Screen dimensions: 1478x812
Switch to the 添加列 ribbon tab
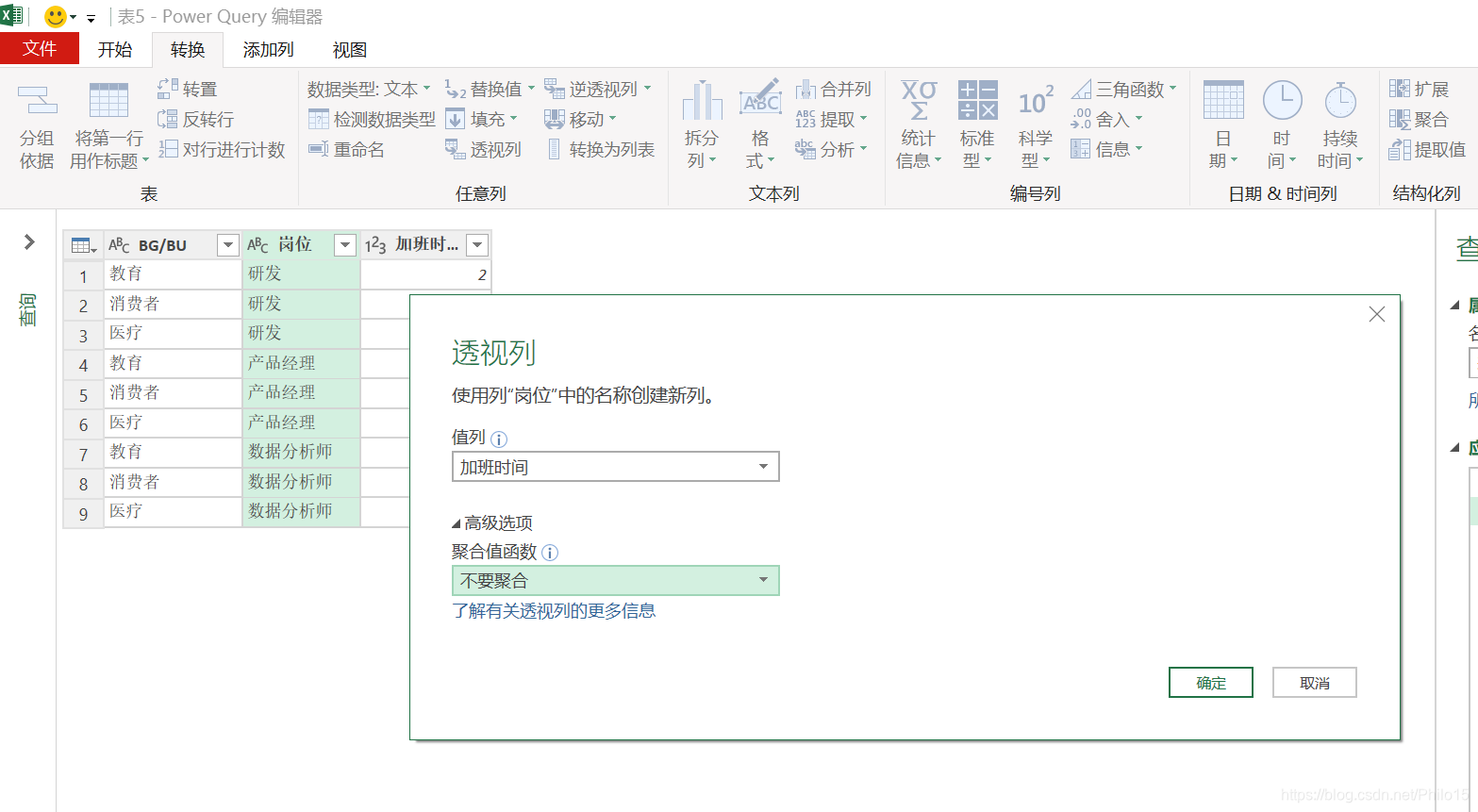pos(266,49)
